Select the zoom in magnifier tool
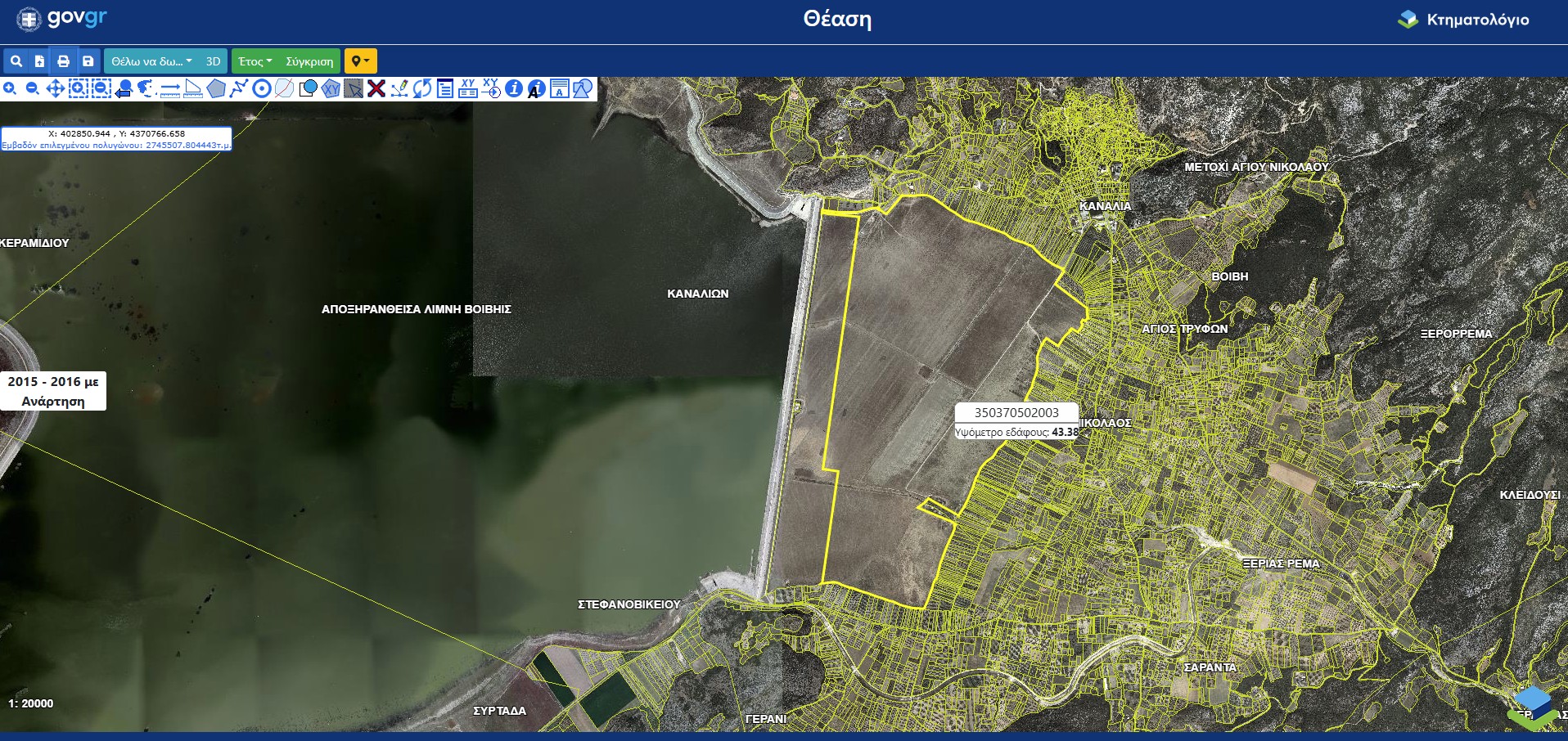Screen dimensions: 1568x741 10,88
